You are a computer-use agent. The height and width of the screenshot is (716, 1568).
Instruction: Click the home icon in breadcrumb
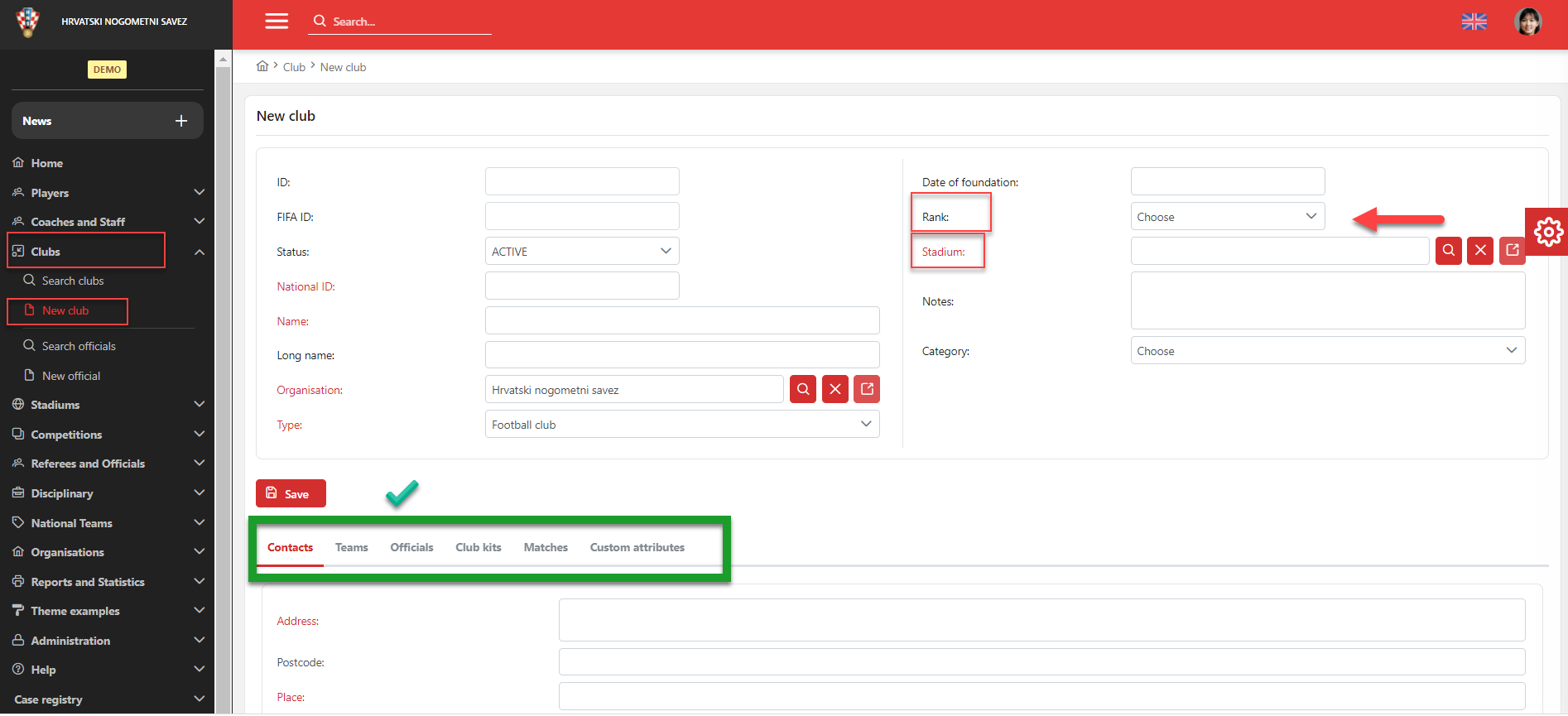[x=262, y=67]
